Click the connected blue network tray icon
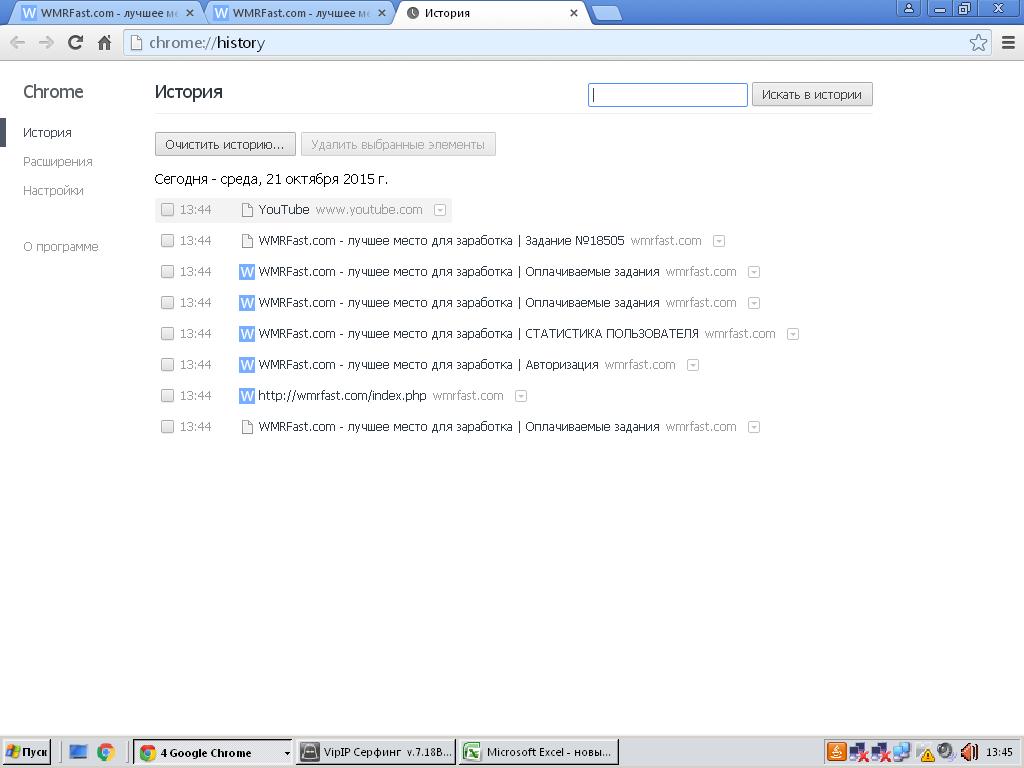 902,752
